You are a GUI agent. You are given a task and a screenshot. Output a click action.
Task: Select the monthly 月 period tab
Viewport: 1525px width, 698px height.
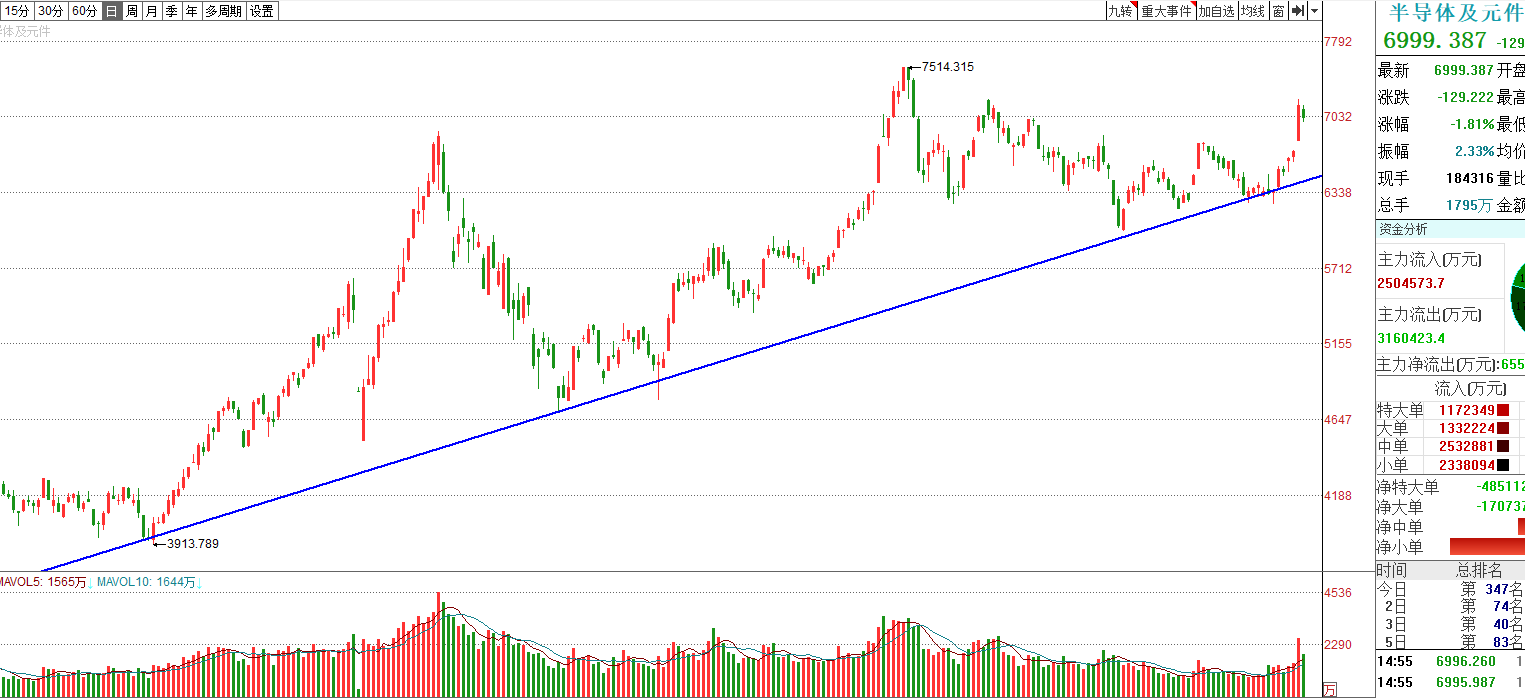pos(151,11)
